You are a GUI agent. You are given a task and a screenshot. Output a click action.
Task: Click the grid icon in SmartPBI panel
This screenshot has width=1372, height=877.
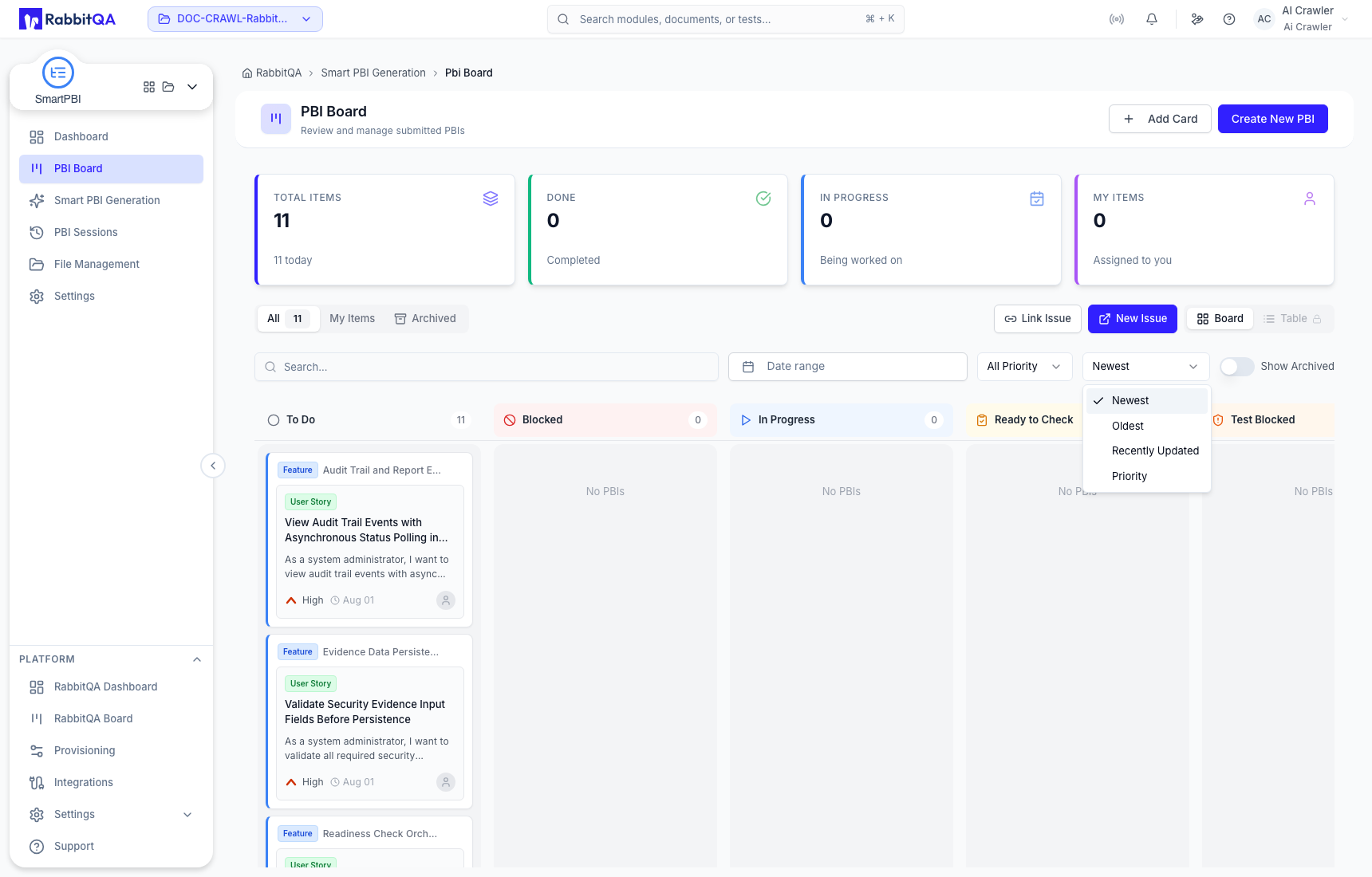tap(149, 87)
